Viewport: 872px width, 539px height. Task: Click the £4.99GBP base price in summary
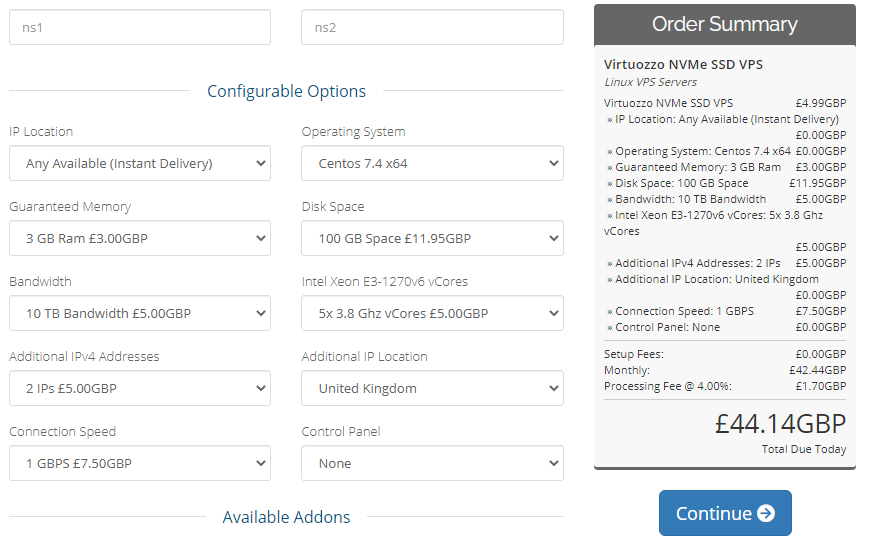(821, 103)
